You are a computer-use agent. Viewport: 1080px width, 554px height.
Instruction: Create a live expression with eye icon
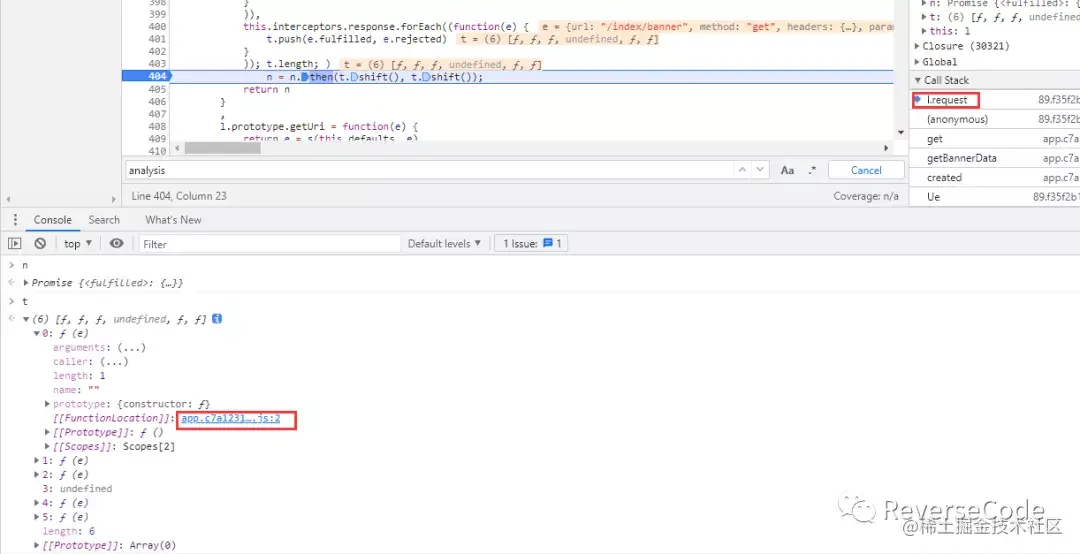pos(116,243)
